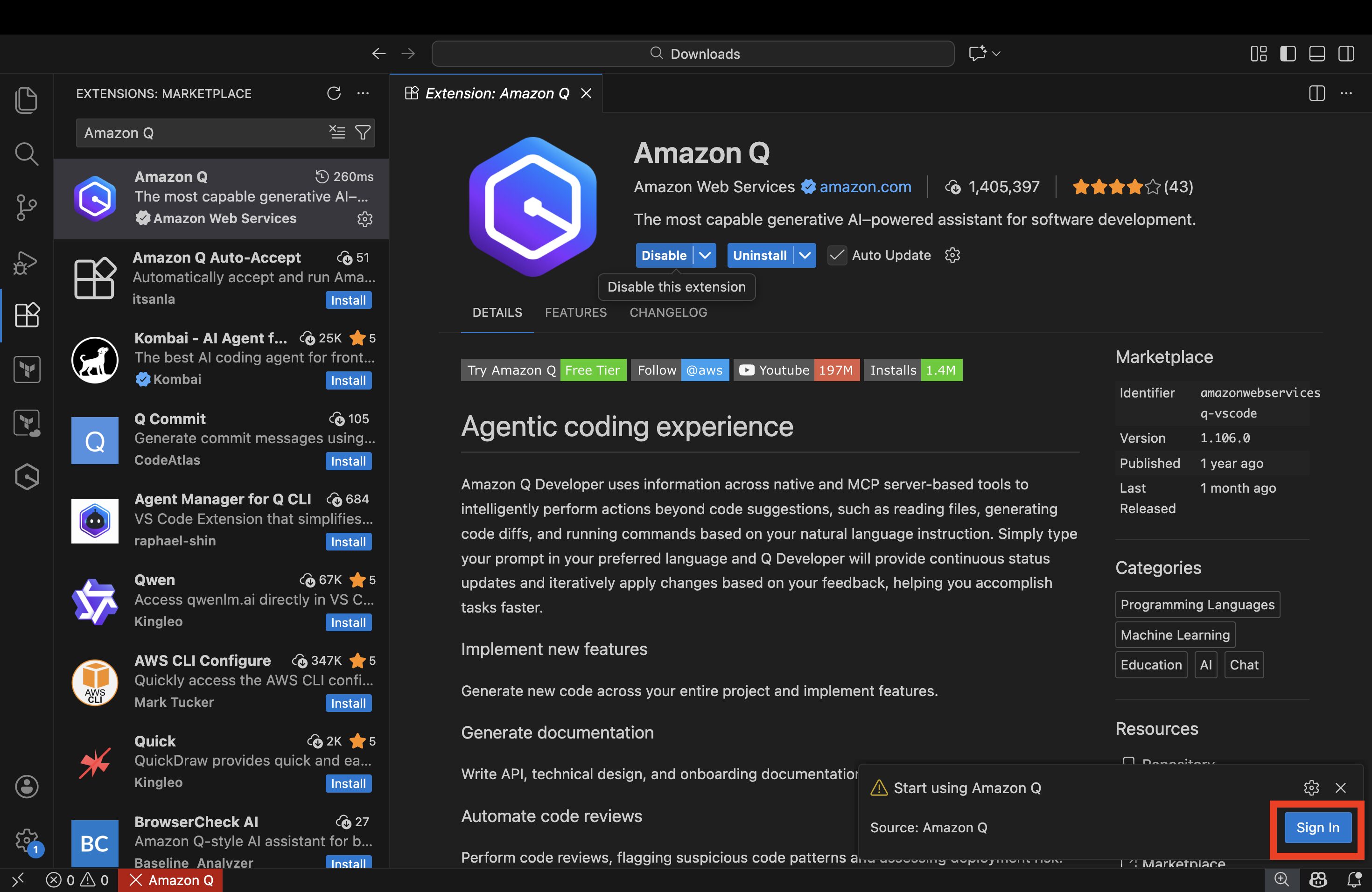Switch to the FEATURES tab

575,312
